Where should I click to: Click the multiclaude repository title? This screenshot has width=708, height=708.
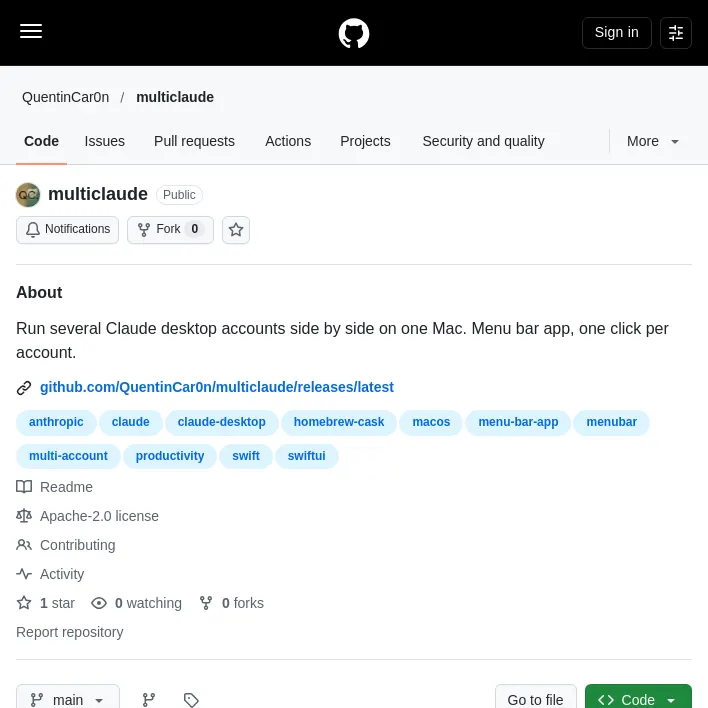coord(98,194)
